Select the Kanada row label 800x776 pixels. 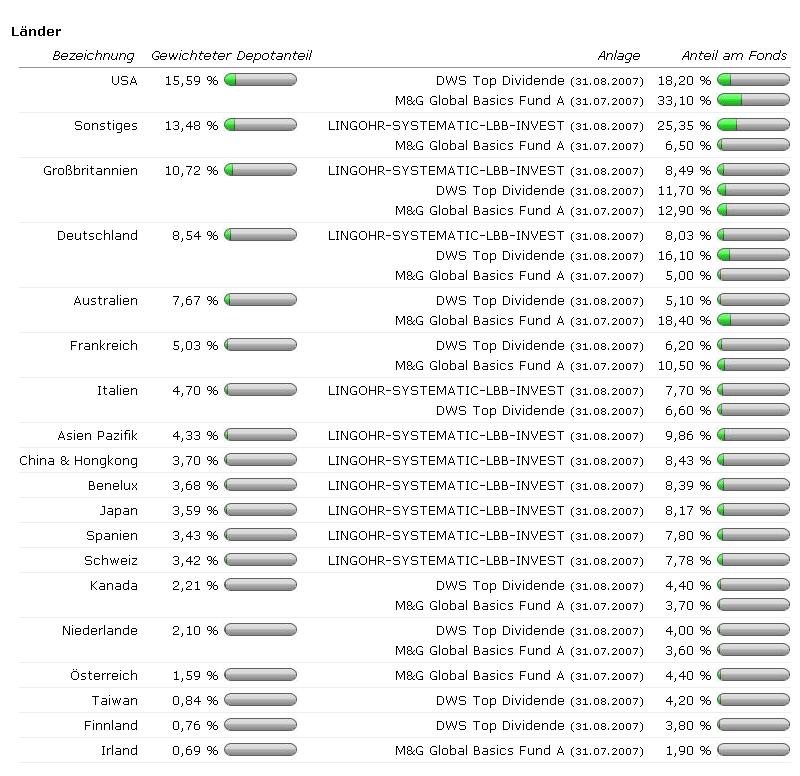tap(114, 586)
